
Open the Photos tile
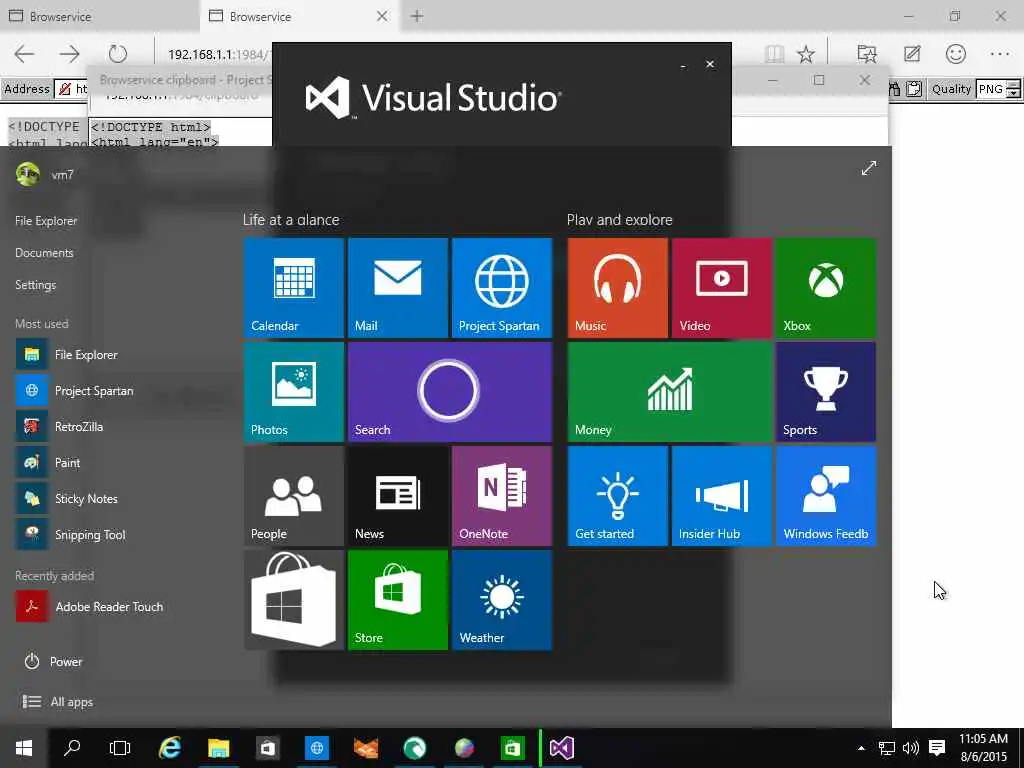(x=293, y=392)
